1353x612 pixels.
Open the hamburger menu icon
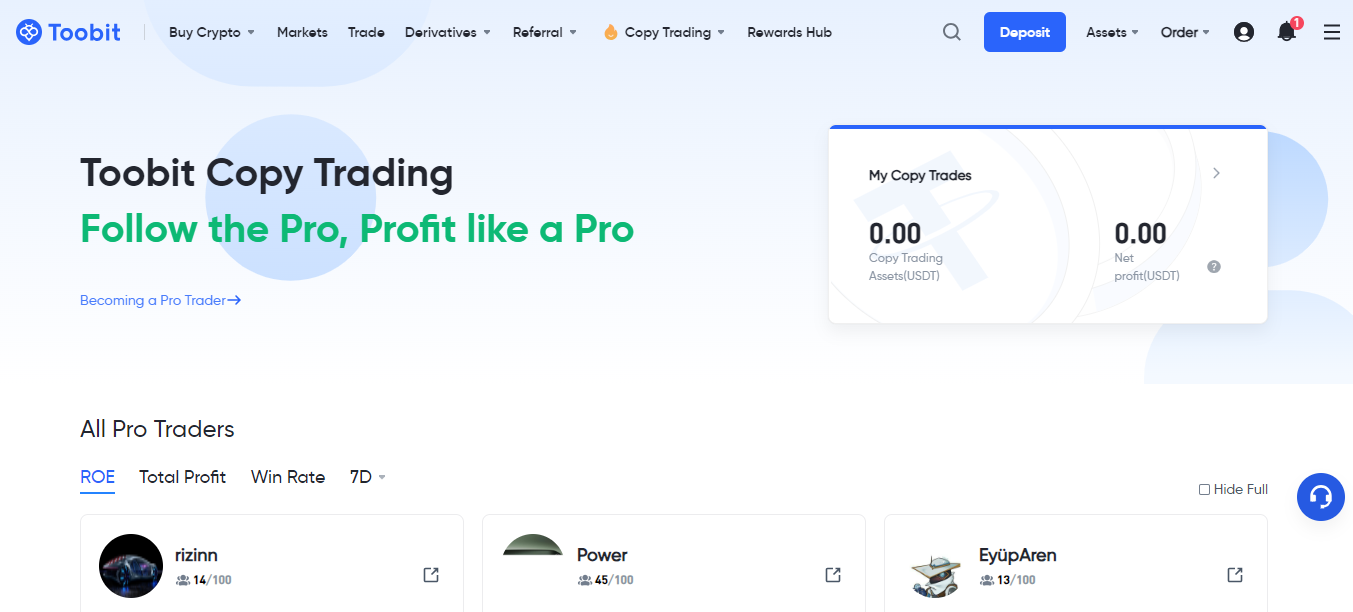pos(1332,32)
